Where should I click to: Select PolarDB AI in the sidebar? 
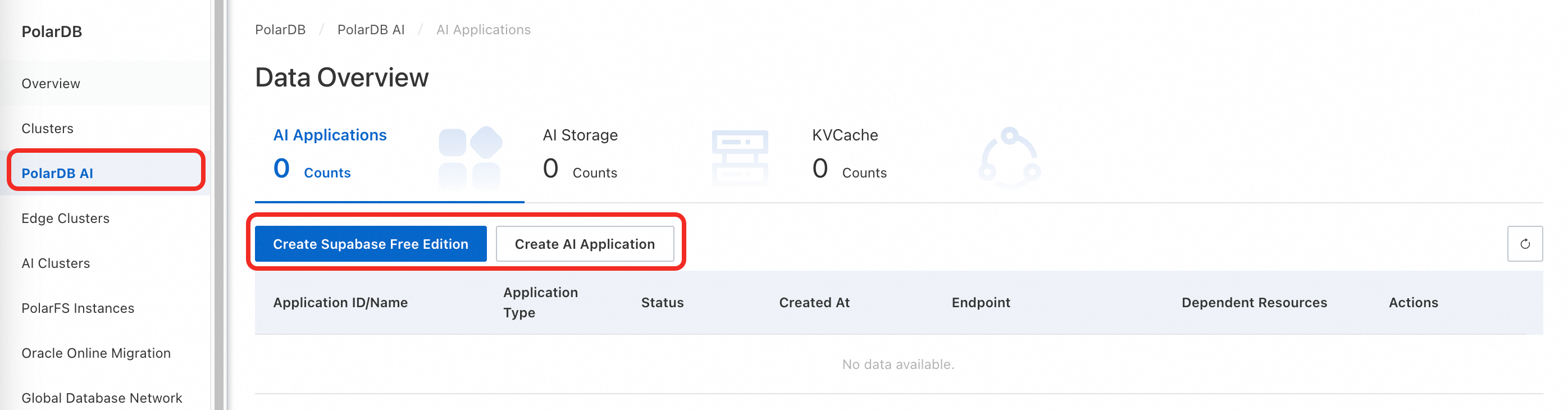pos(104,174)
